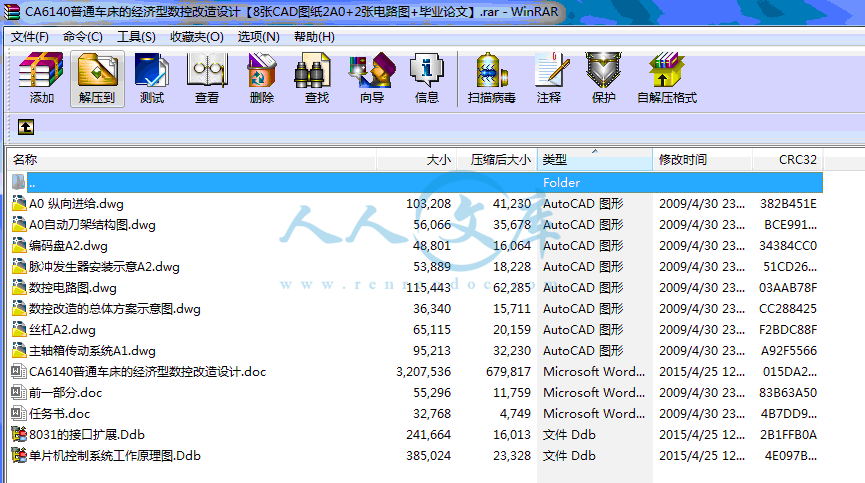Click the CA6140 .doc file icon

(19, 372)
